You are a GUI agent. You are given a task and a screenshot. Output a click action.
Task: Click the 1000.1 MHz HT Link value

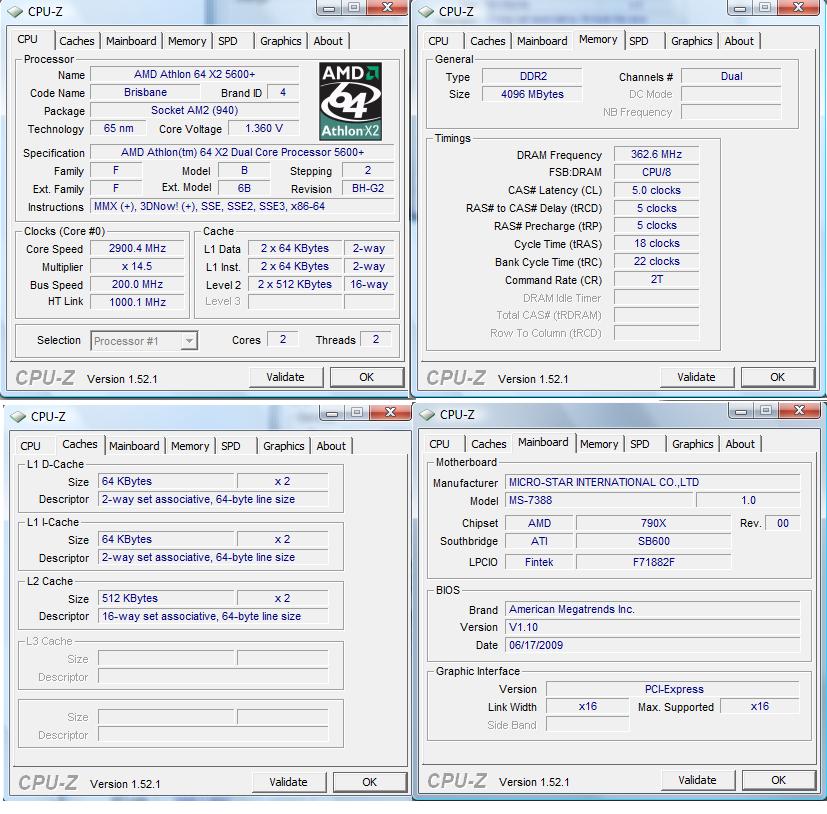click(x=137, y=302)
